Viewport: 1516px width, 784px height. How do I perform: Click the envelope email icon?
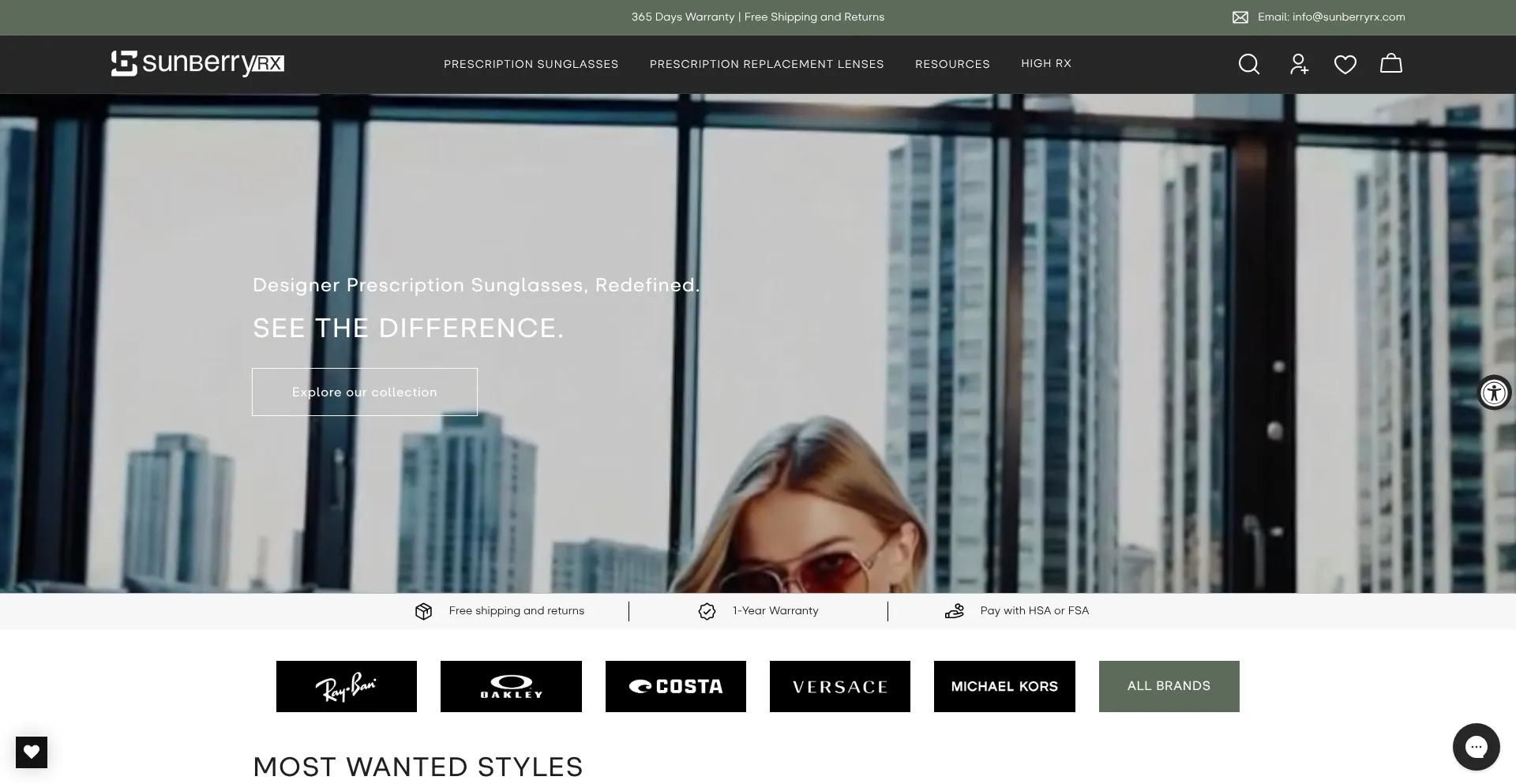click(x=1240, y=17)
